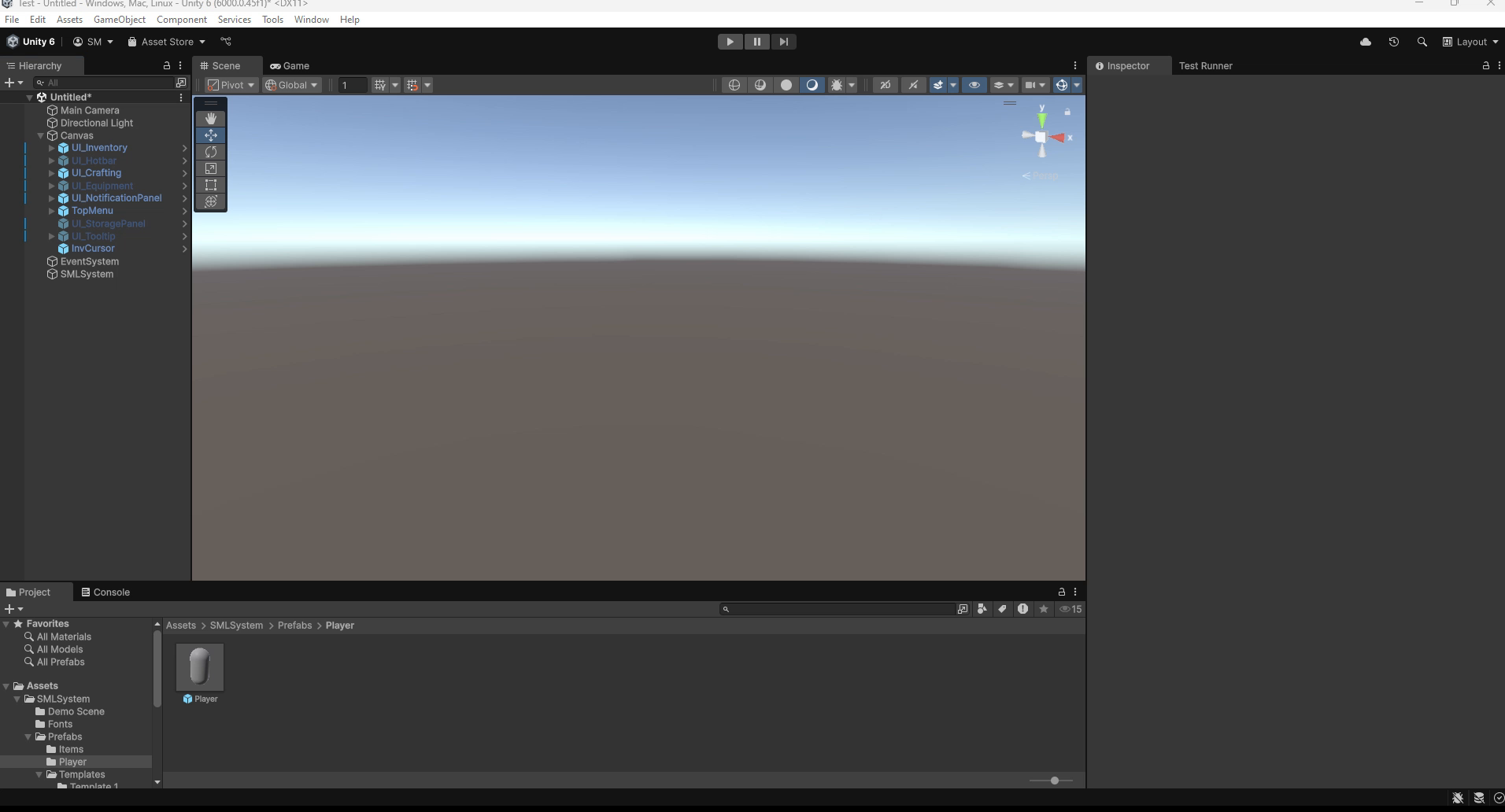Select the Rect tool
The height and width of the screenshot is (812, 1505).
pos(211,185)
